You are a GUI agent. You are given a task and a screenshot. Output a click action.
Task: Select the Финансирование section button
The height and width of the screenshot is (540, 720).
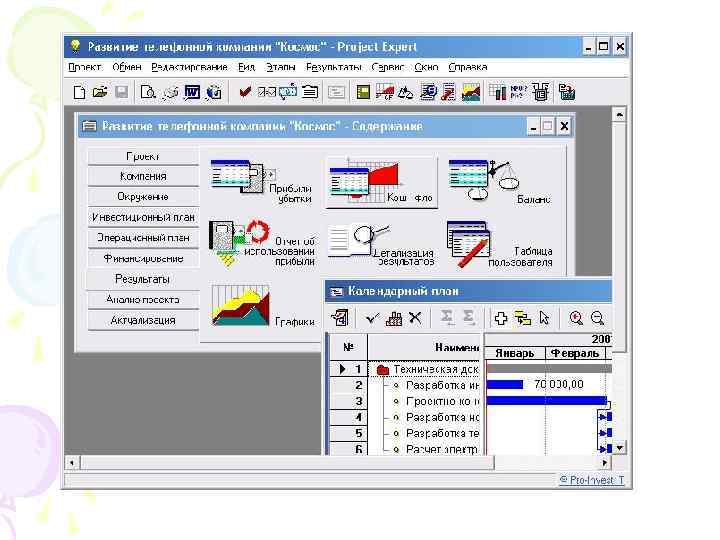(x=143, y=259)
